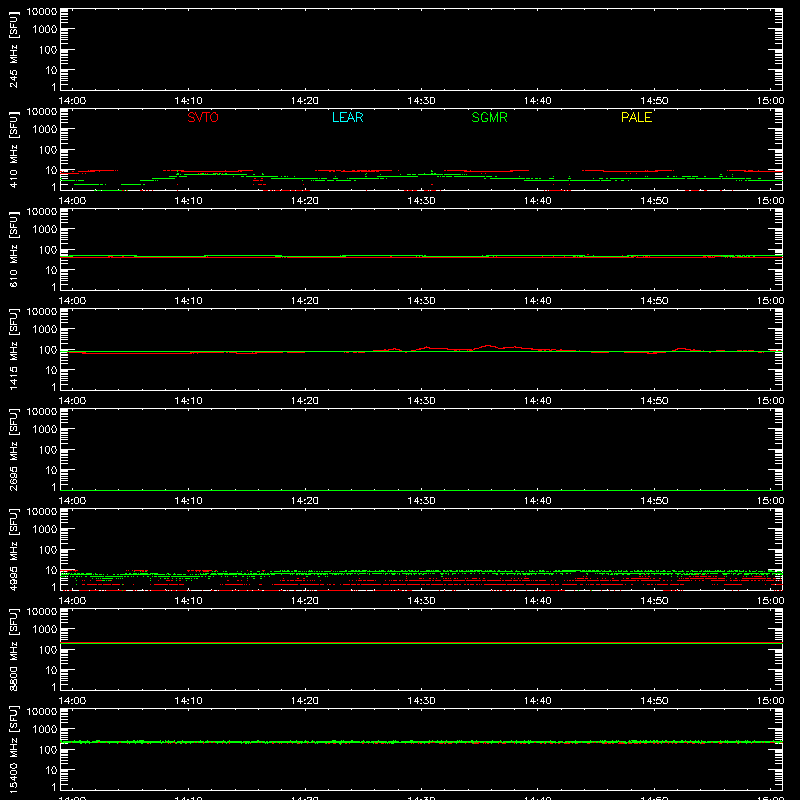Screen dimensions: 800x800
Task: Click the green SGMR station label
Action: (489, 117)
